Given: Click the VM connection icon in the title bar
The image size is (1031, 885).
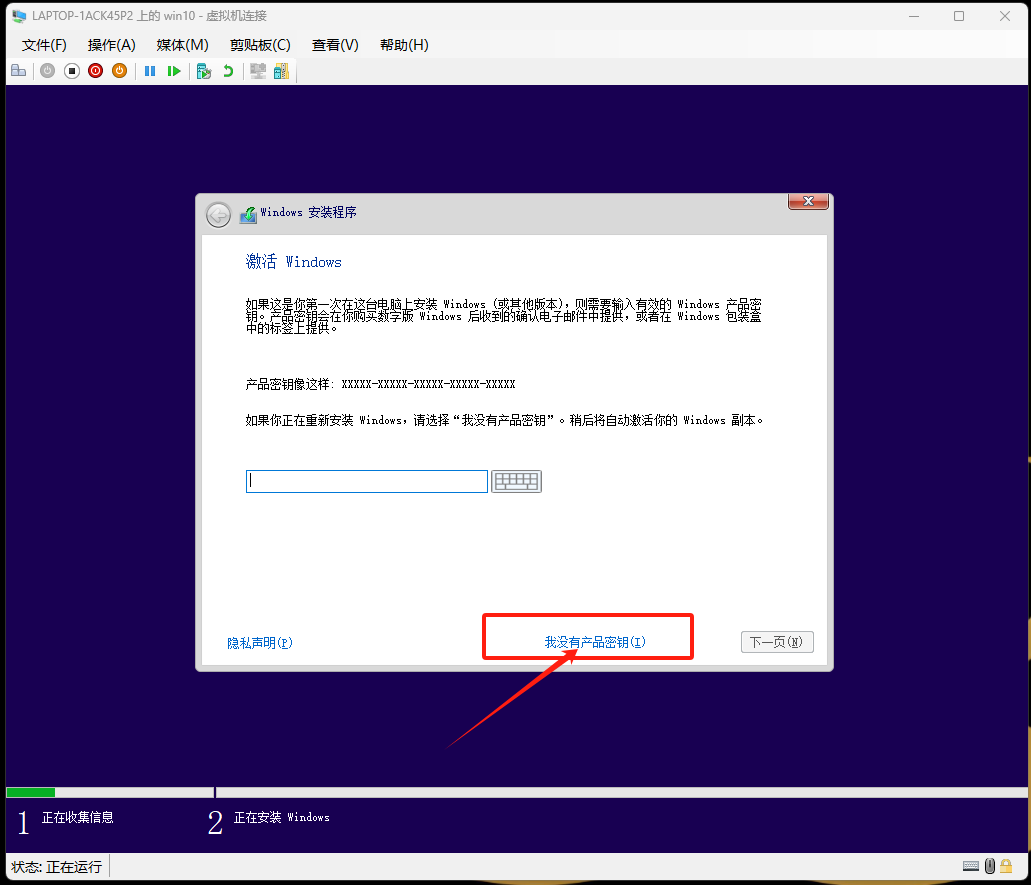Looking at the screenshot, I should [x=19, y=16].
